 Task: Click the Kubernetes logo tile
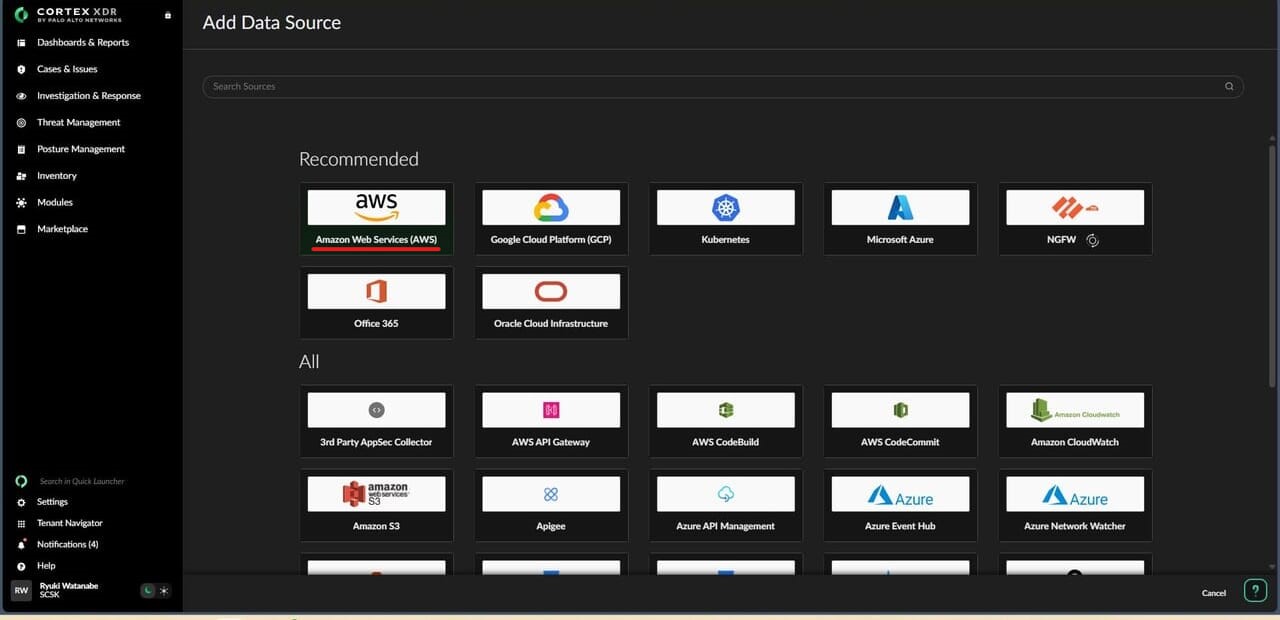[x=725, y=207]
